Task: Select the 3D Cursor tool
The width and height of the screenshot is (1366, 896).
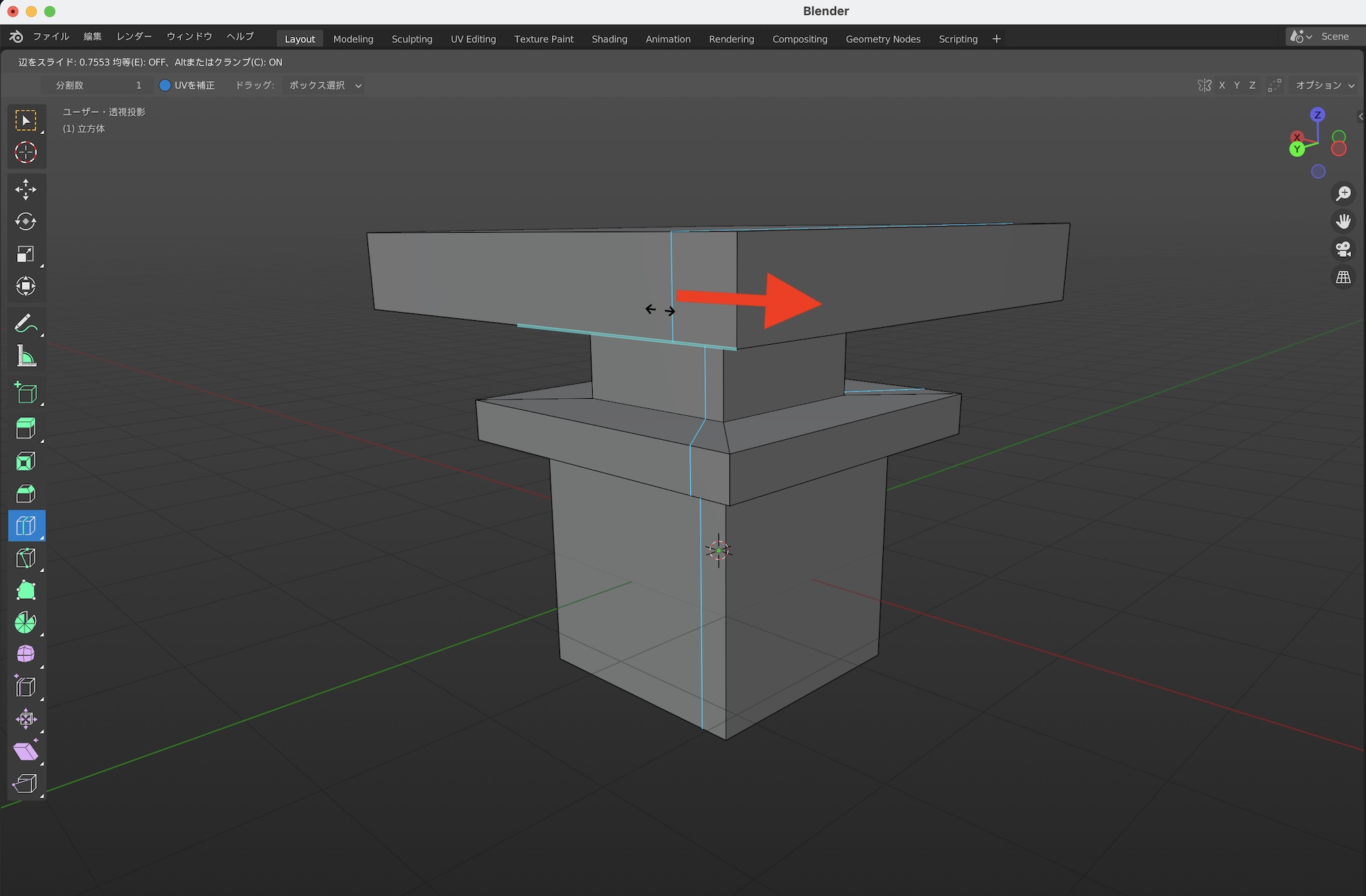Action: click(26, 152)
